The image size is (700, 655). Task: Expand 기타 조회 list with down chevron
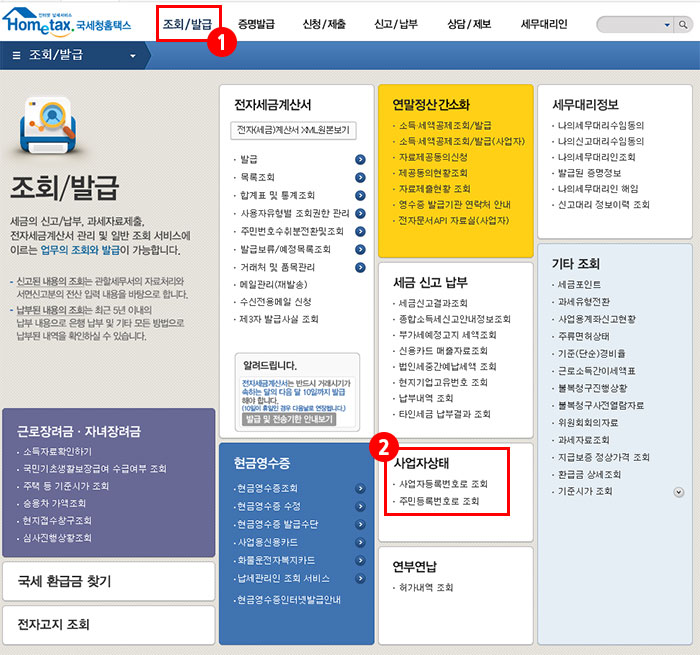click(x=679, y=492)
